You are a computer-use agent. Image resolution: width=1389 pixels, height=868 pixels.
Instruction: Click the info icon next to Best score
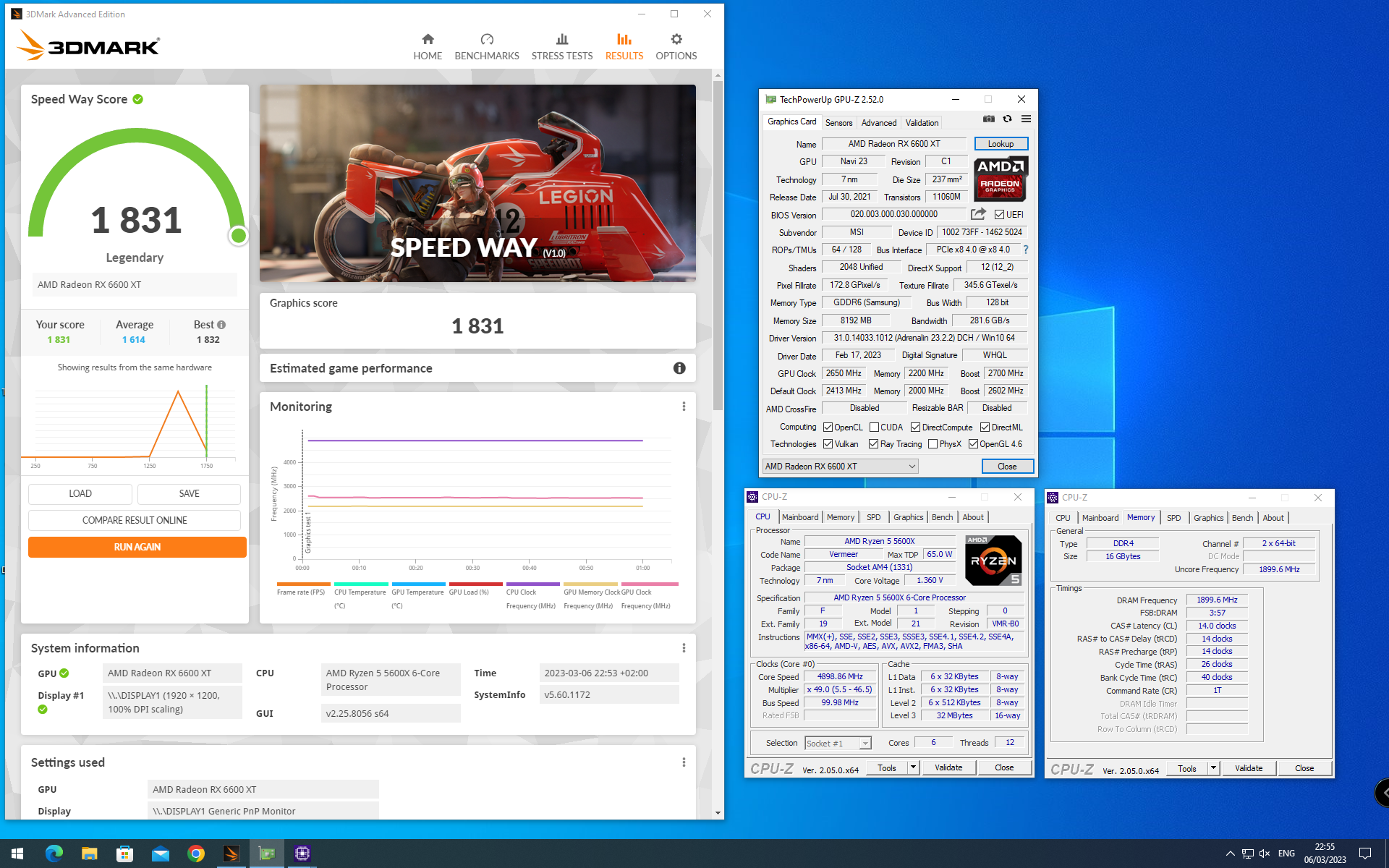(221, 325)
